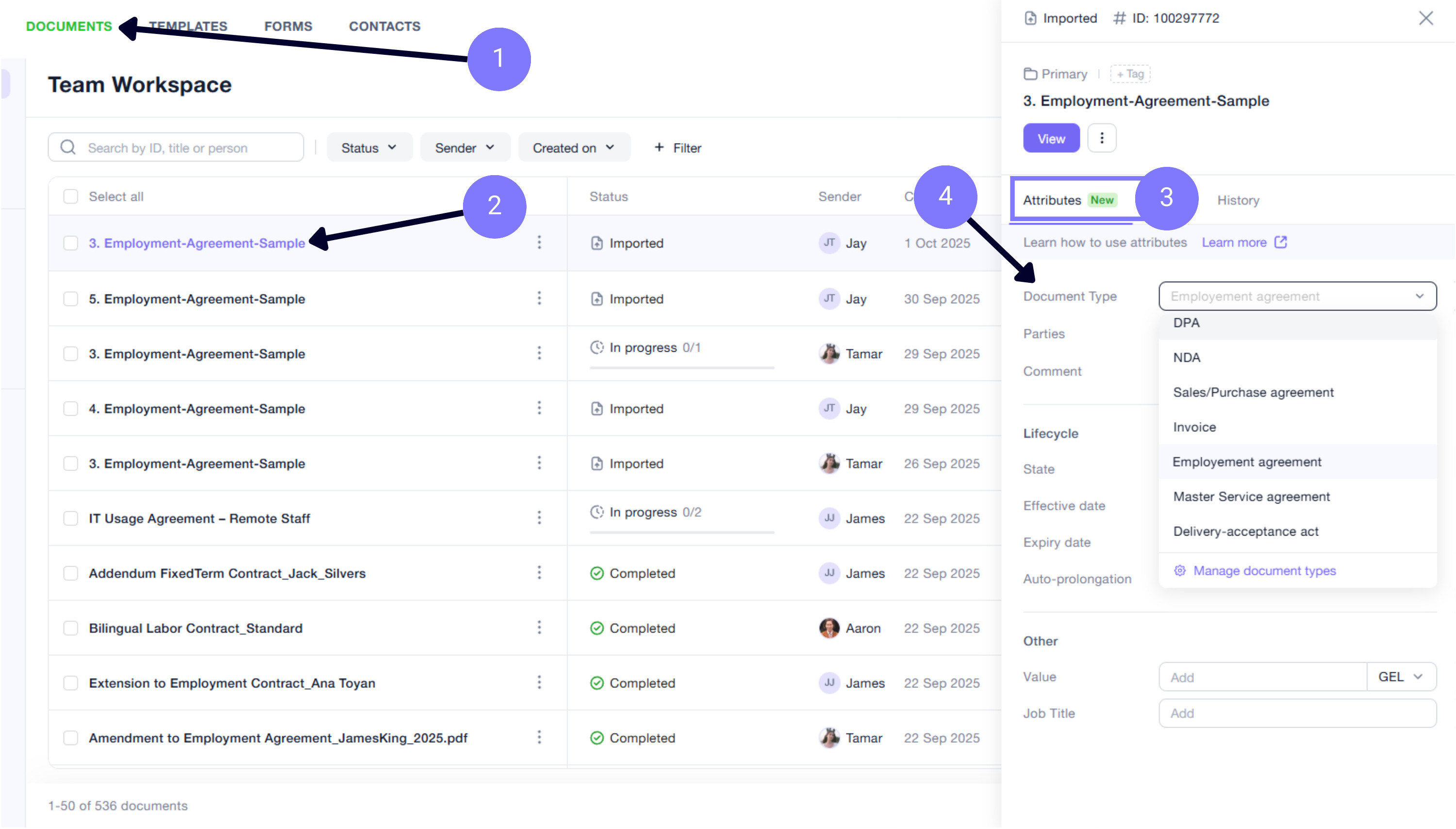
Task: Open kebab menu for IT Usage Agreement row
Action: click(x=539, y=518)
